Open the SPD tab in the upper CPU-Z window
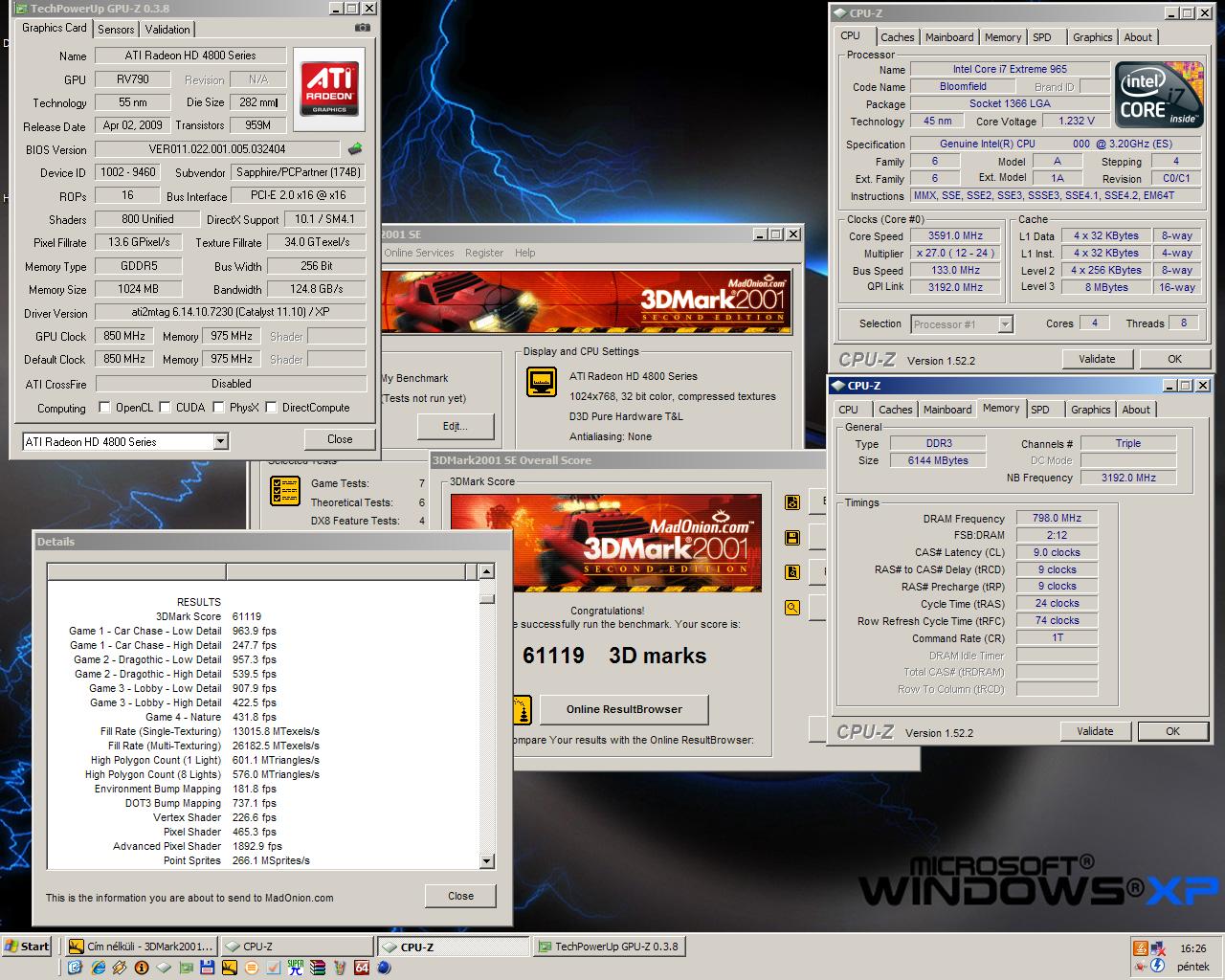The image size is (1225, 980). tap(1041, 37)
